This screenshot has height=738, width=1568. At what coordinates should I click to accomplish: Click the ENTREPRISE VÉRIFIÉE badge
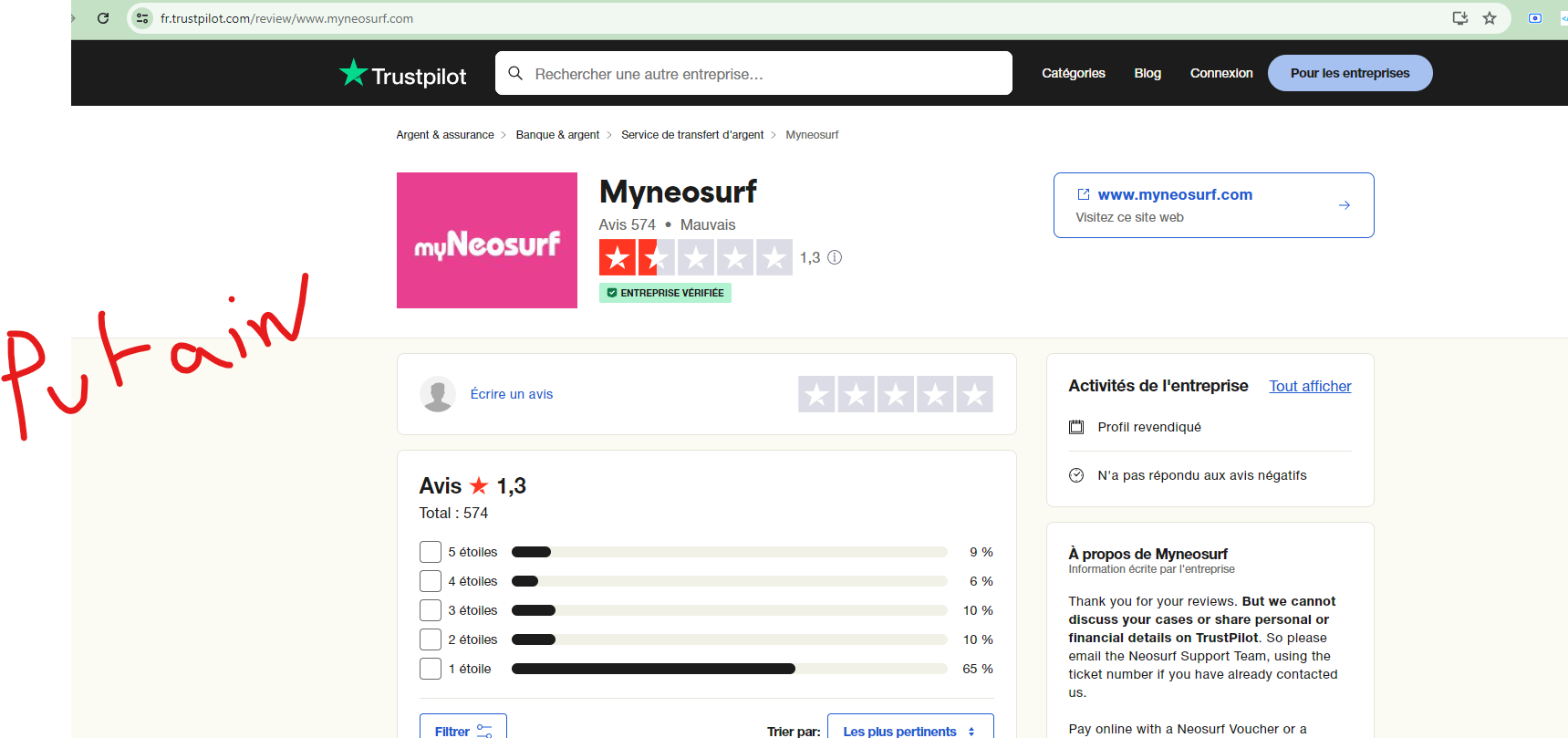click(x=665, y=293)
